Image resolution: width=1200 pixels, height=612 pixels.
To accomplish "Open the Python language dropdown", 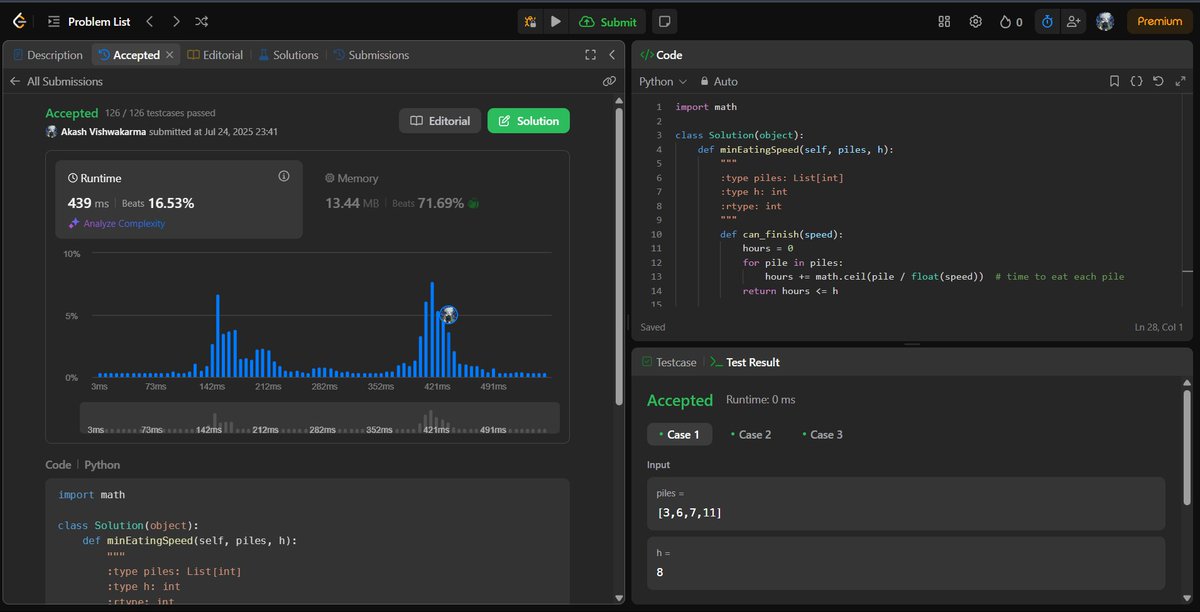I will coord(663,81).
